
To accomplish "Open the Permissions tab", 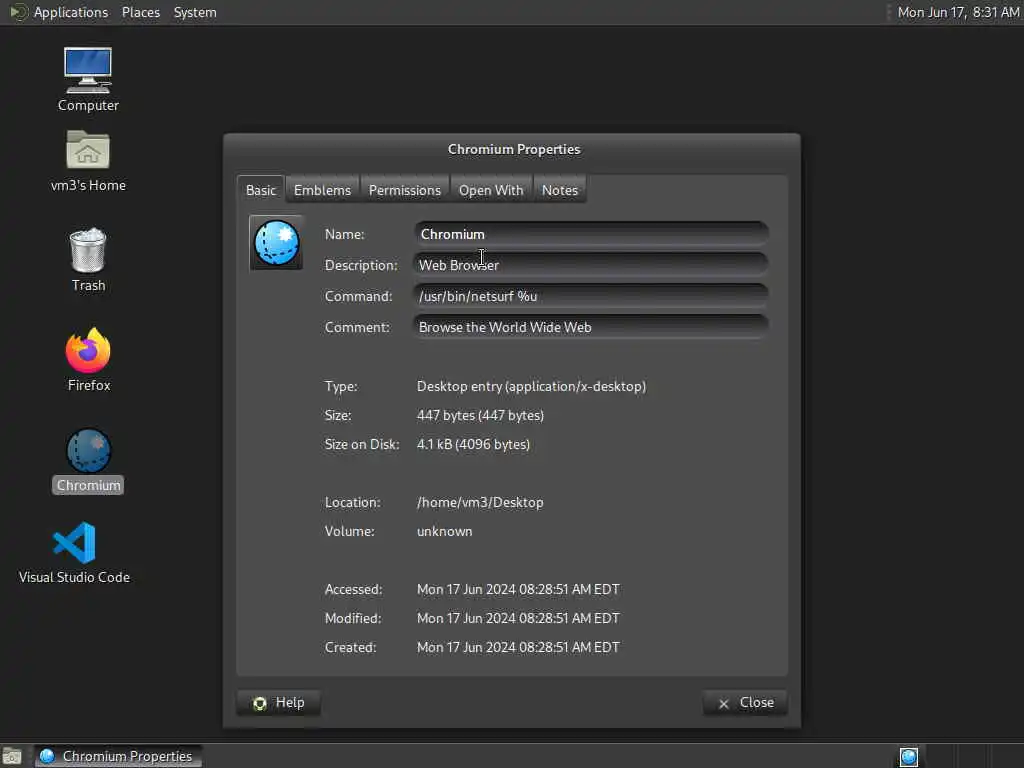I will (x=404, y=190).
